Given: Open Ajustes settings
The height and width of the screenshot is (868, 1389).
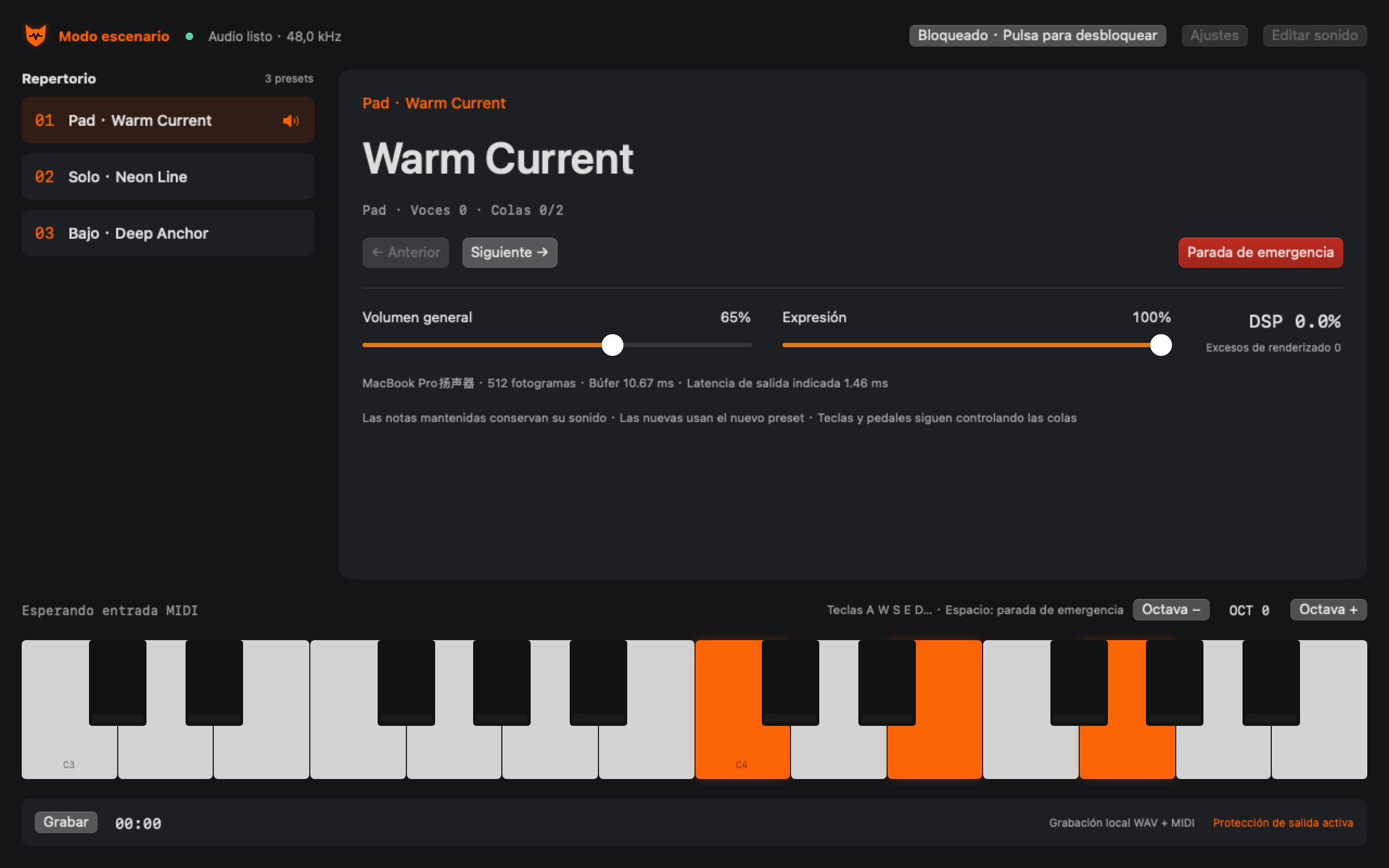Looking at the screenshot, I should 1214,36.
